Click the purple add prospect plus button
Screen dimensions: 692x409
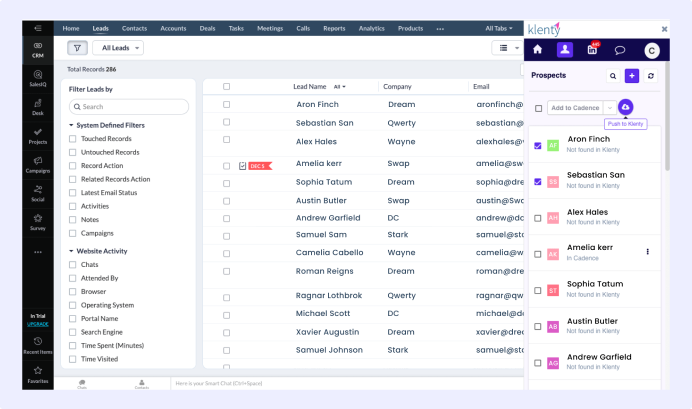632,75
